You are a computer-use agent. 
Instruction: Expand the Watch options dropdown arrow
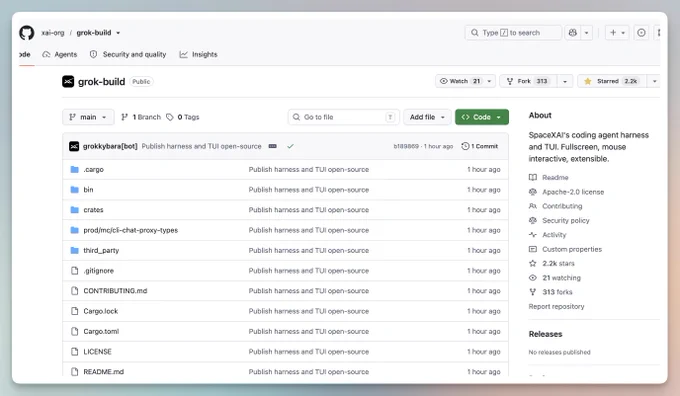(489, 81)
